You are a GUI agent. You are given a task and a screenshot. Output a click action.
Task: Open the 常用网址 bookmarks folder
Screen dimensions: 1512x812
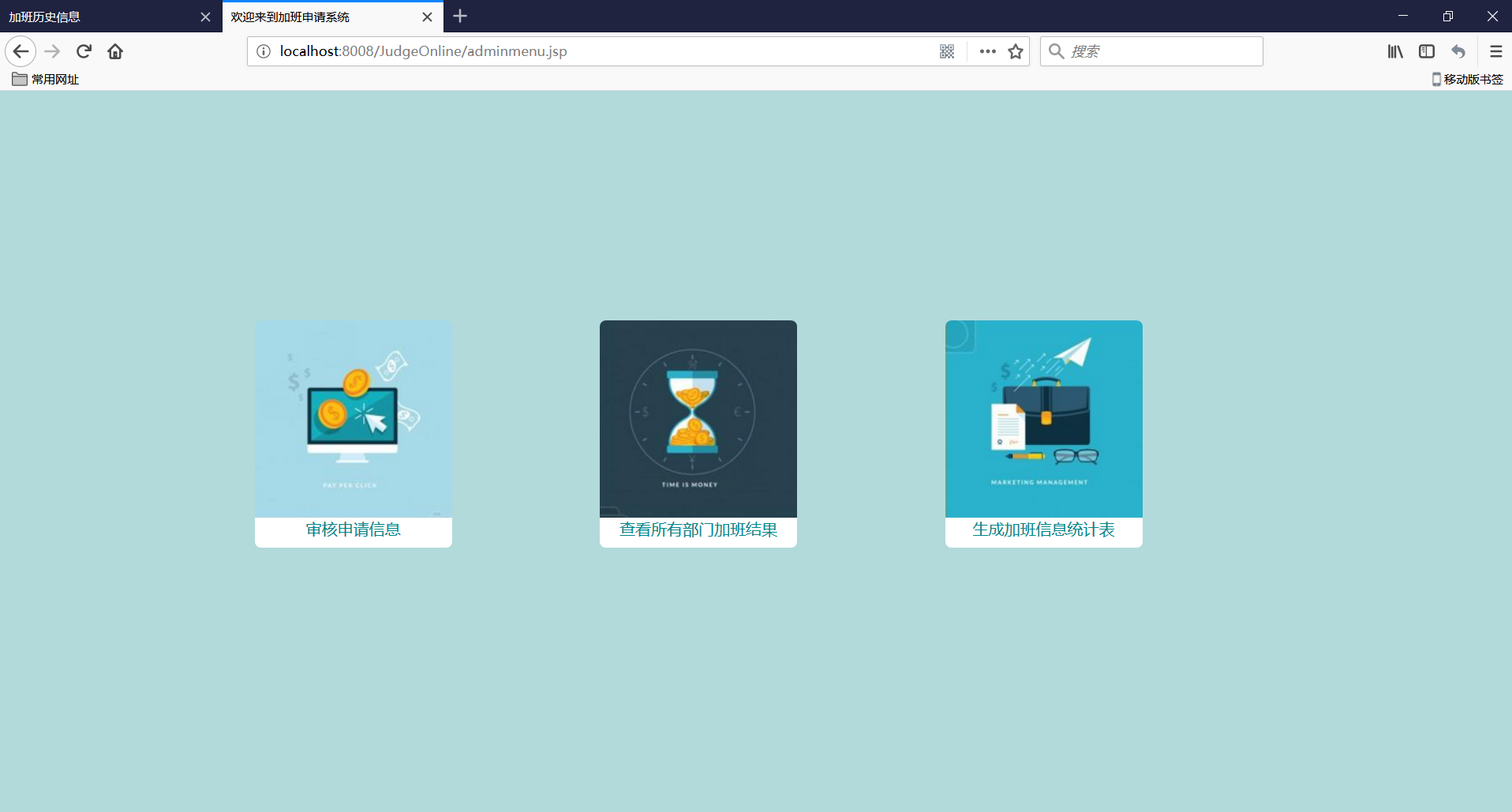point(46,79)
